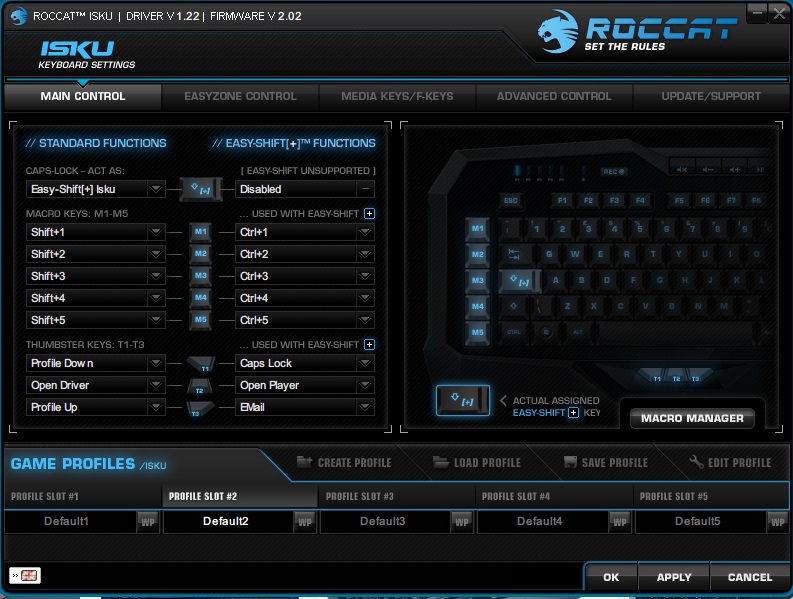
Task: Expand the Caps Lock Easy-Shift dropdown
Action: click(365, 363)
